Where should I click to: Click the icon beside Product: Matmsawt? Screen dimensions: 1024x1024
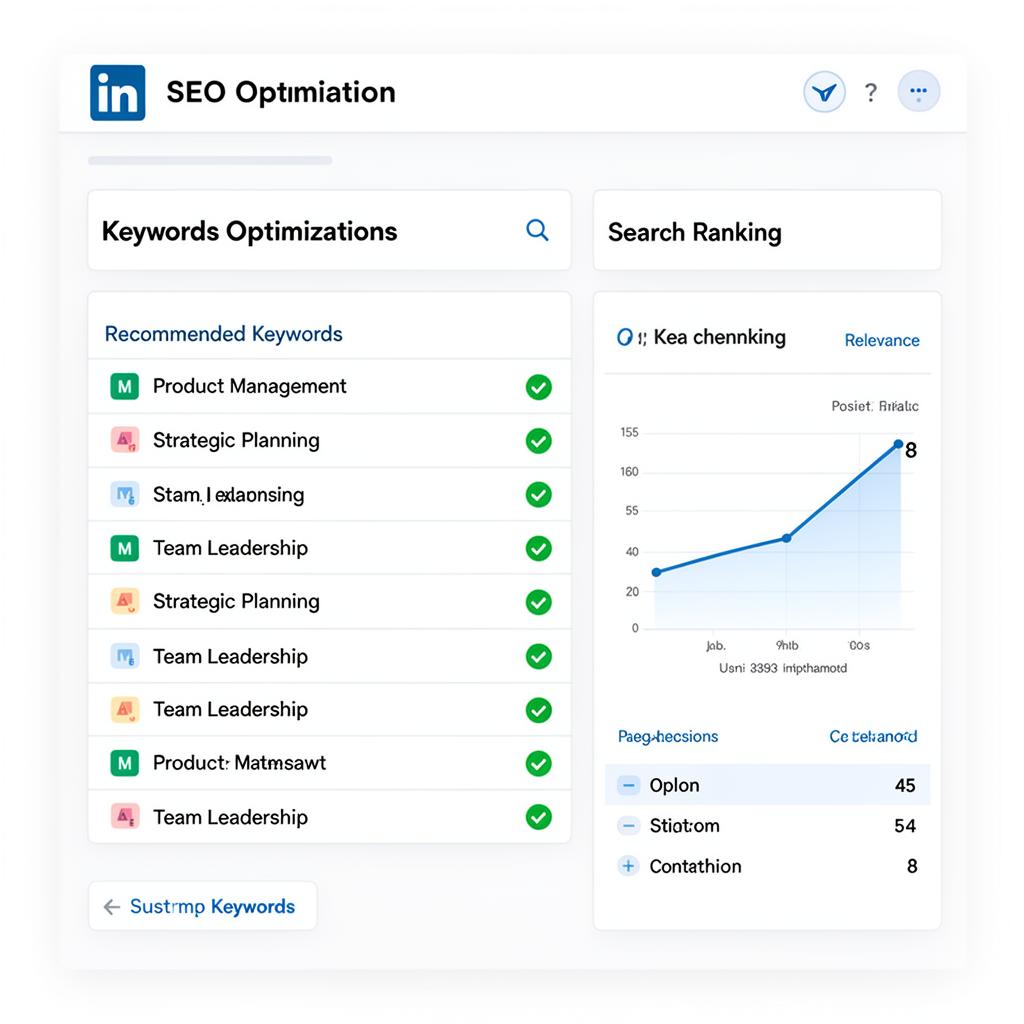125,763
